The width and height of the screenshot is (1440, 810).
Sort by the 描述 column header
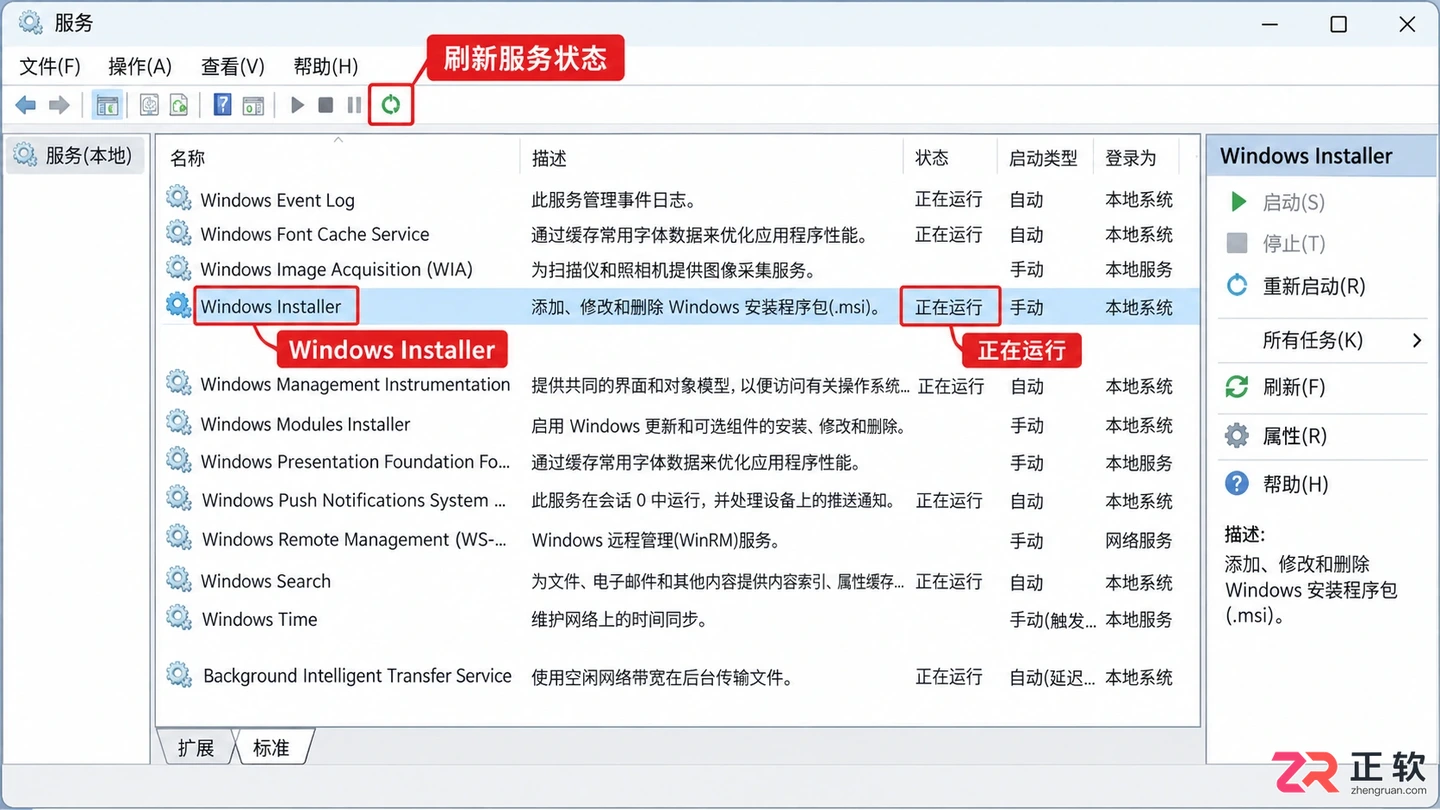pos(549,158)
